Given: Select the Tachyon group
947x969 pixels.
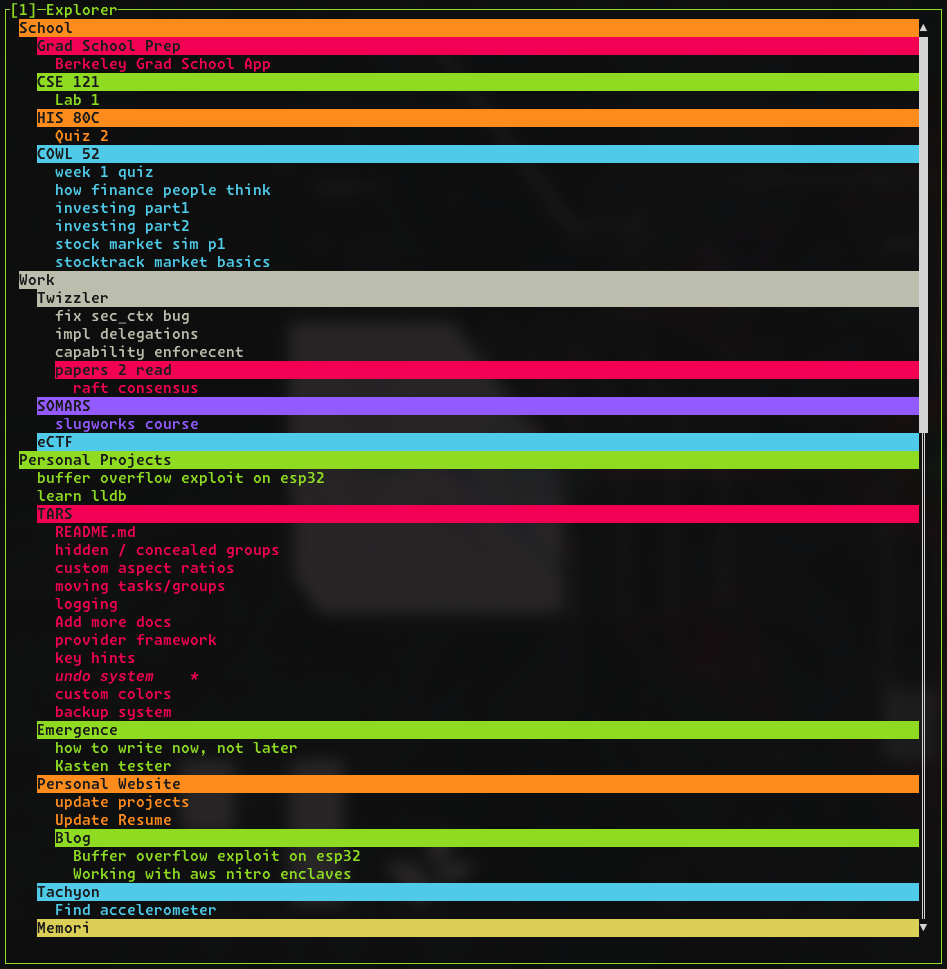Looking at the screenshot, I should tap(478, 892).
